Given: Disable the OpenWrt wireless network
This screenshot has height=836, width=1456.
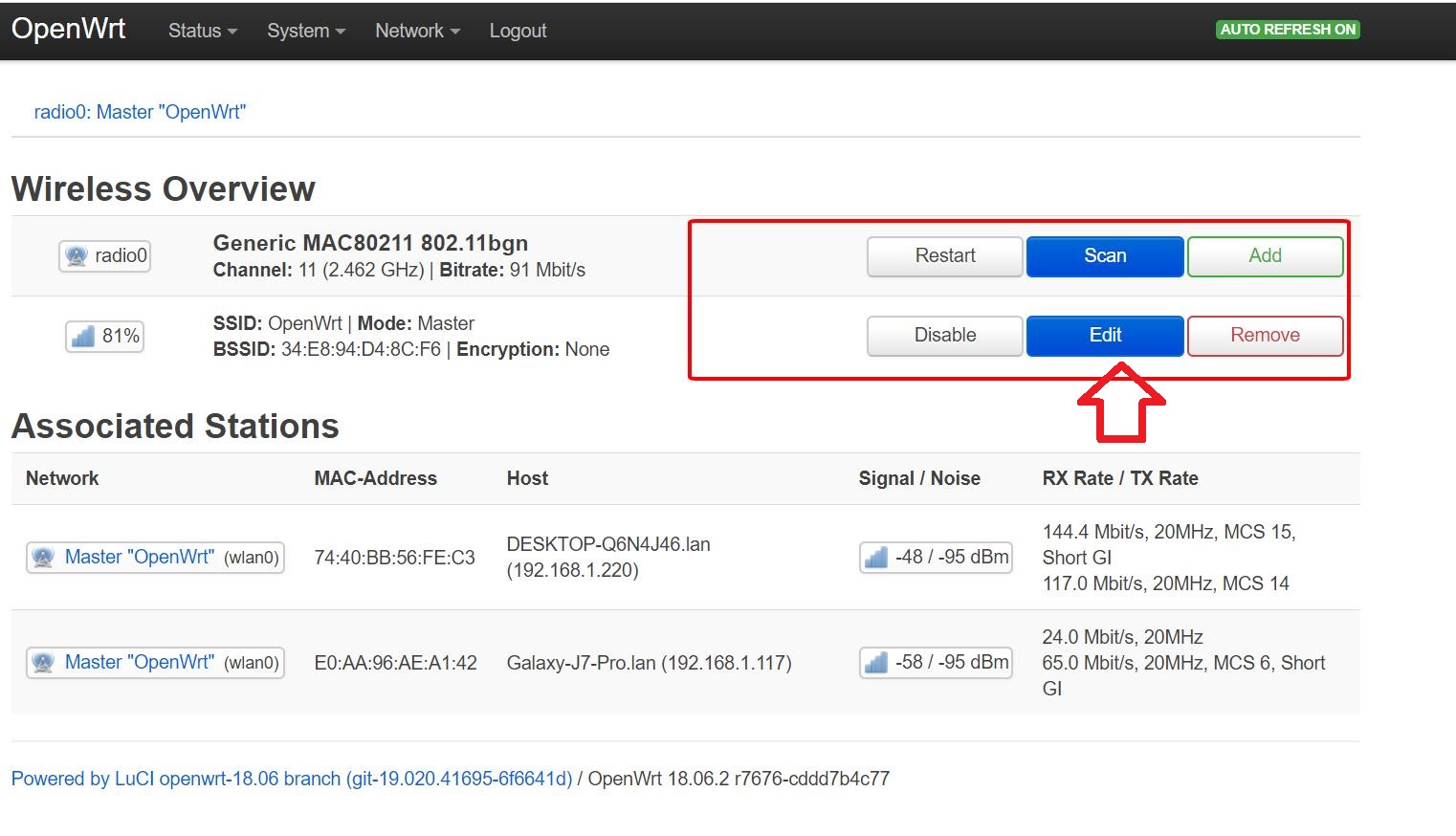Looking at the screenshot, I should pos(945,336).
